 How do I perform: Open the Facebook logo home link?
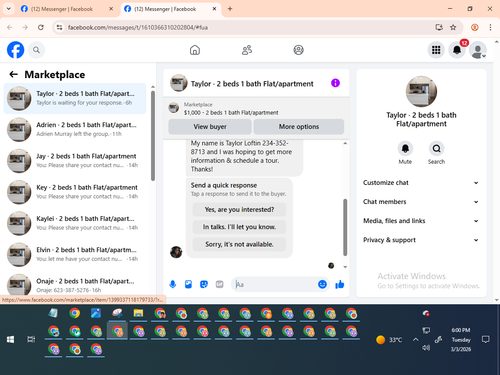[15, 50]
